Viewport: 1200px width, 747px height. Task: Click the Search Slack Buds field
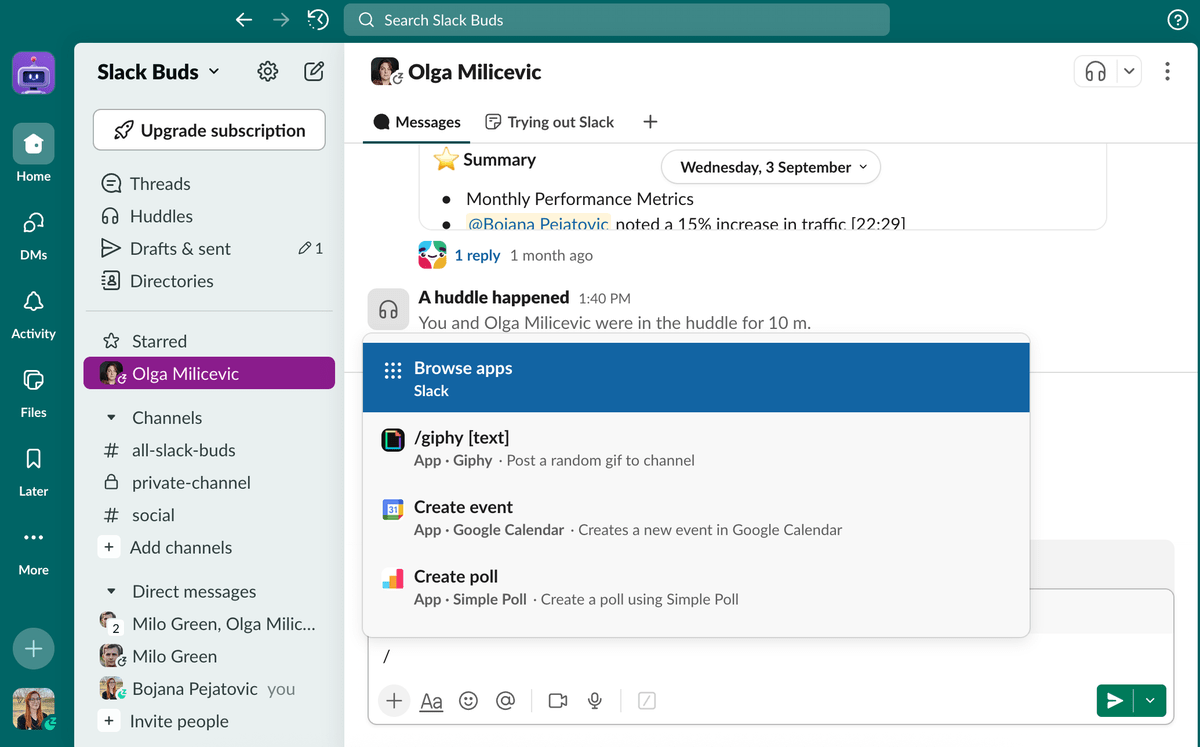coord(616,20)
